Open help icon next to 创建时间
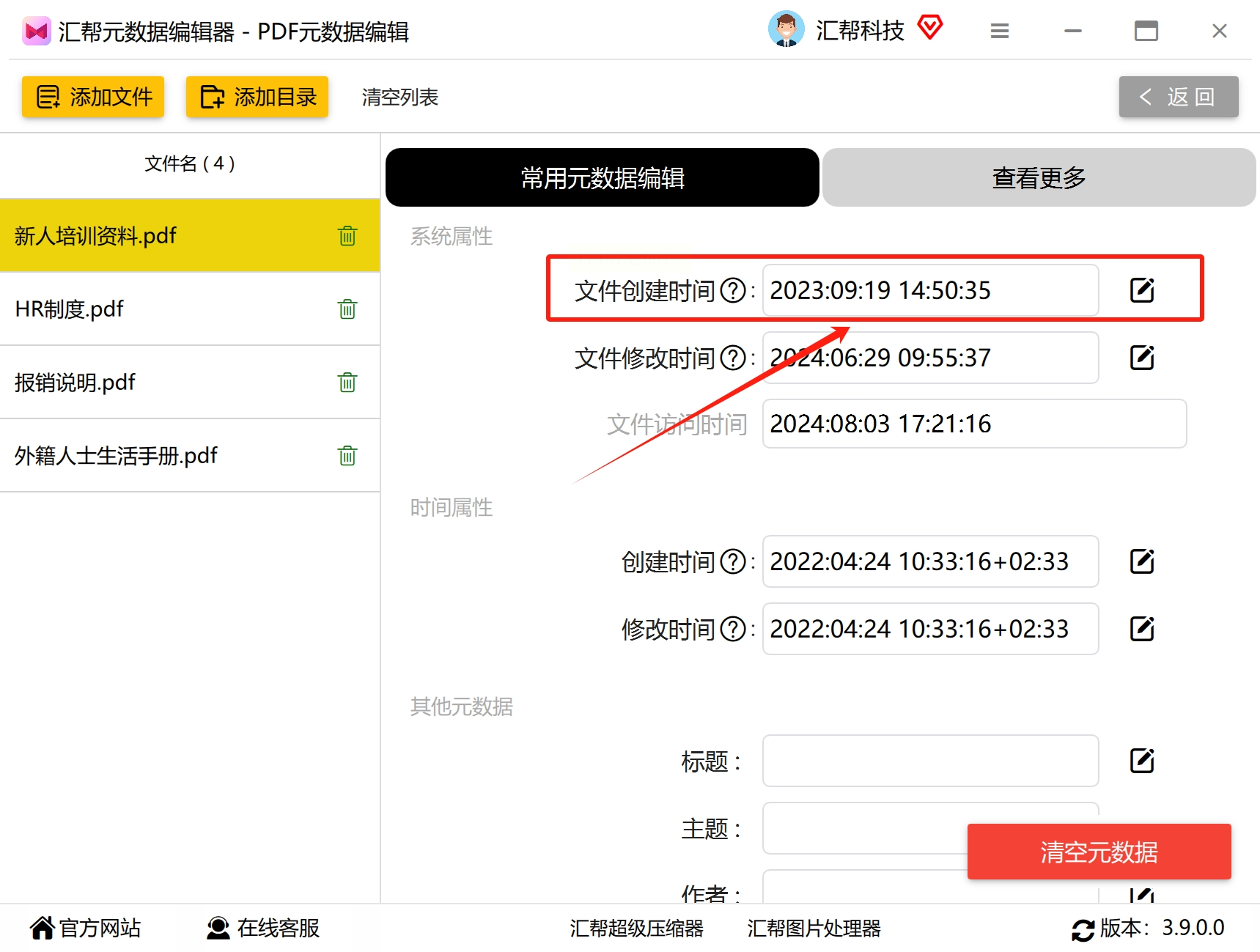This screenshot has width=1260, height=952. coord(733,562)
